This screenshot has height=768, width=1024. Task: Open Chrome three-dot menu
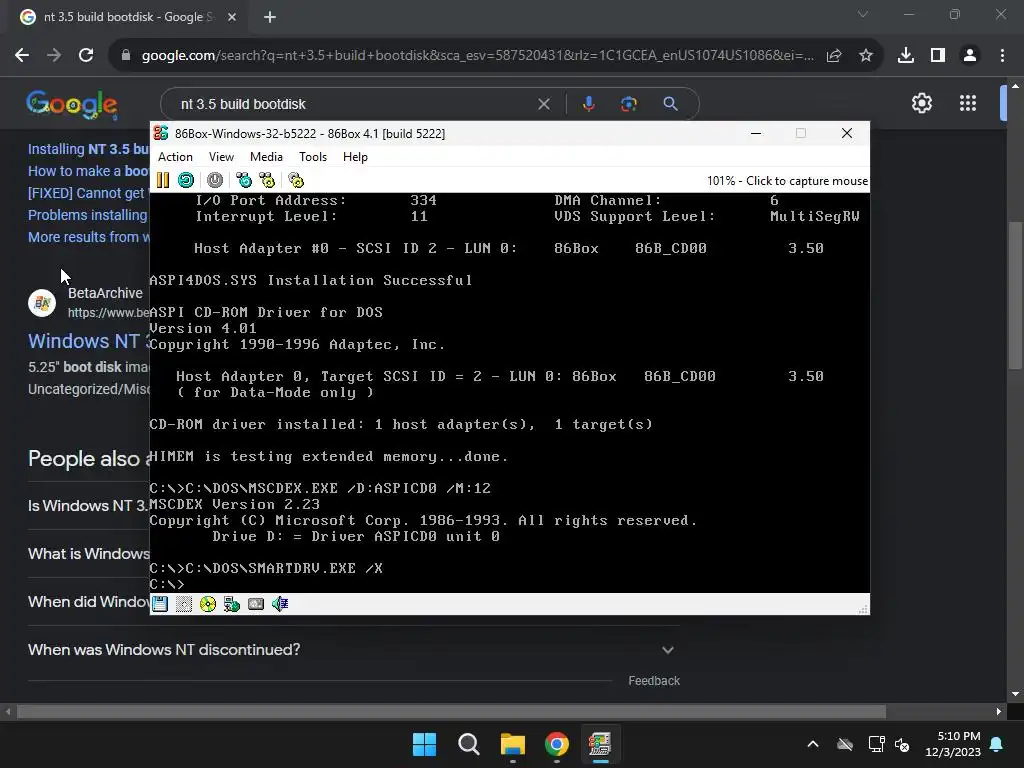pyautogui.click(x=1002, y=56)
